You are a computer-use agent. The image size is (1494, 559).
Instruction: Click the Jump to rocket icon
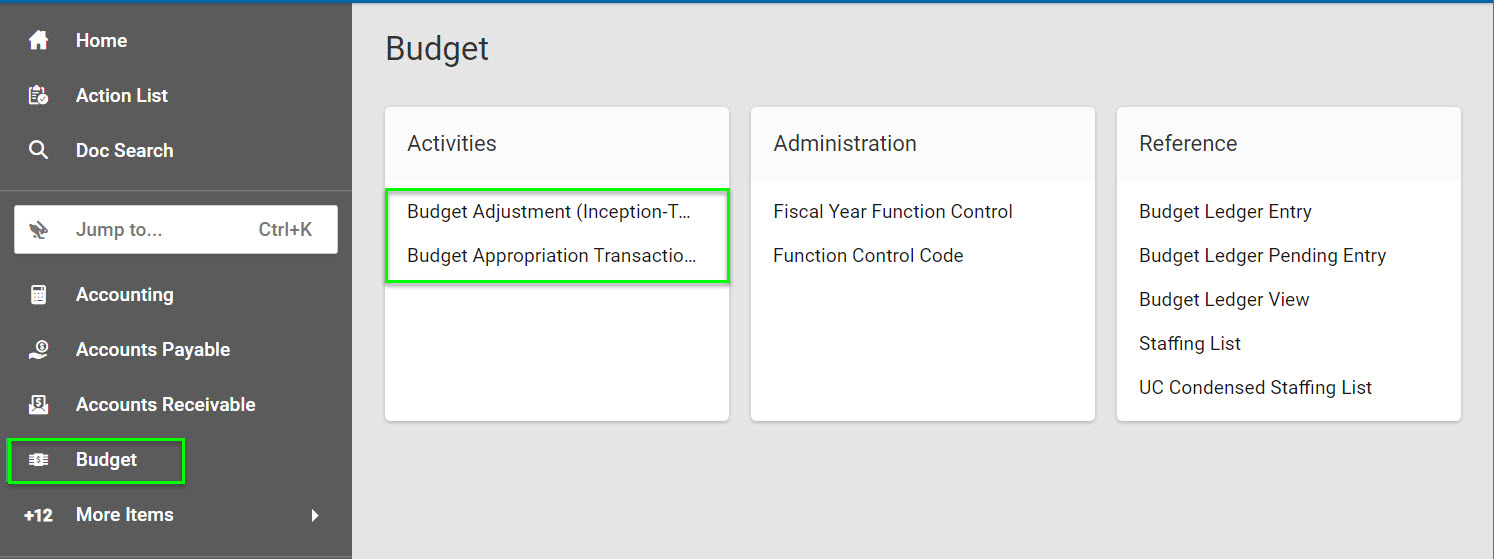pos(40,230)
